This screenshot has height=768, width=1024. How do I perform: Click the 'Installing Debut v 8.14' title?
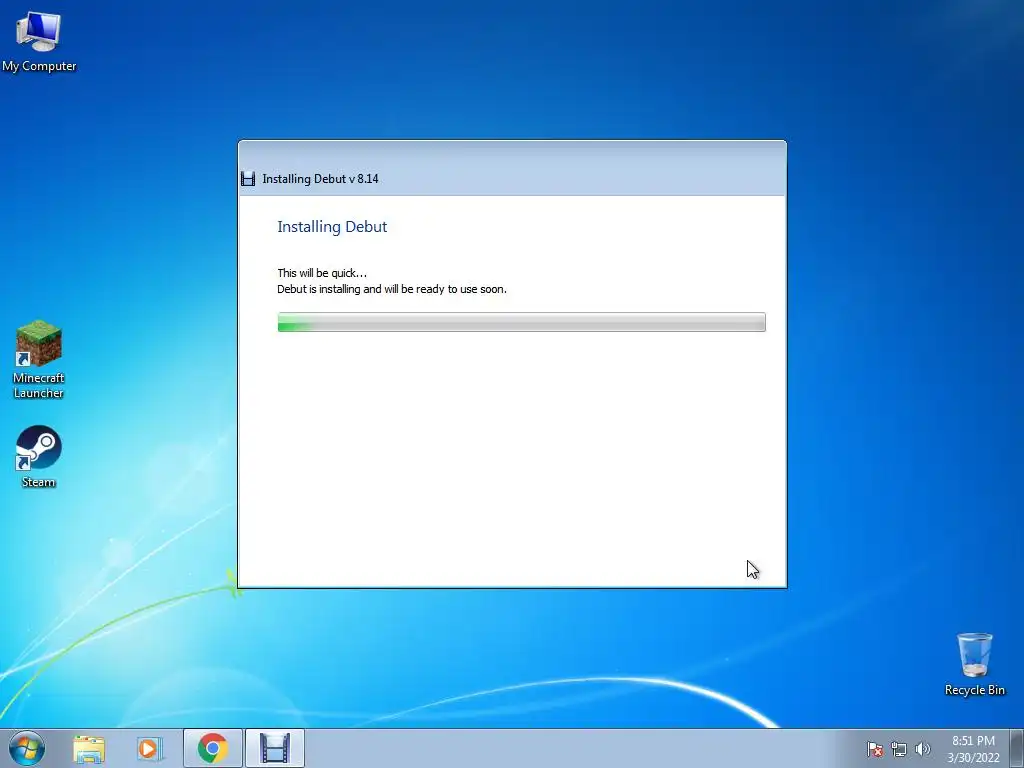click(320, 179)
